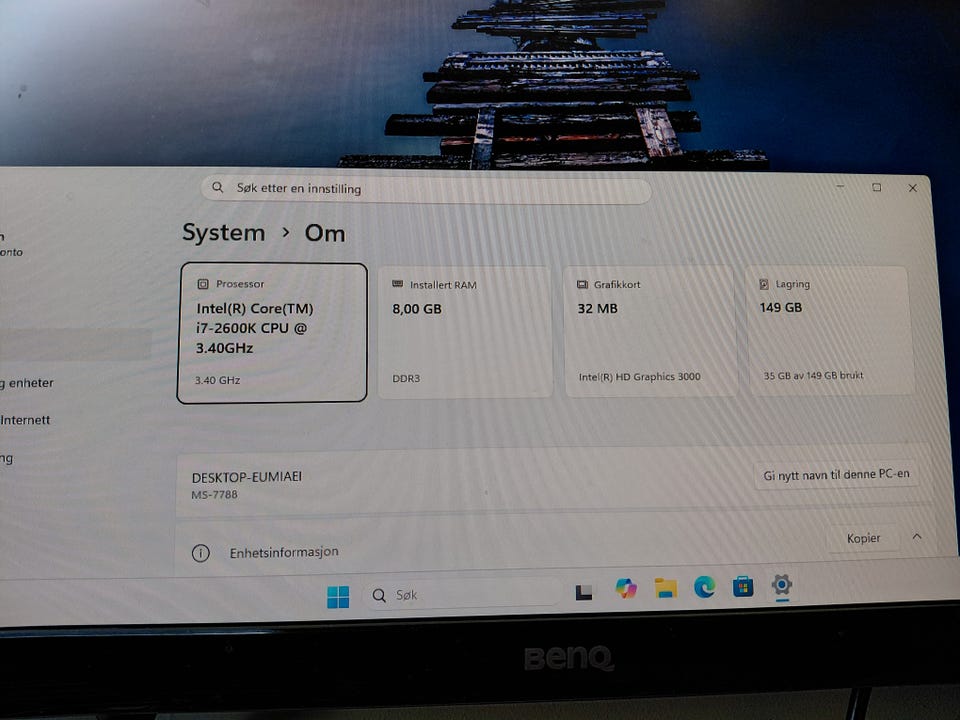Click the Enhetsinformasjon info icon

(201, 553)
